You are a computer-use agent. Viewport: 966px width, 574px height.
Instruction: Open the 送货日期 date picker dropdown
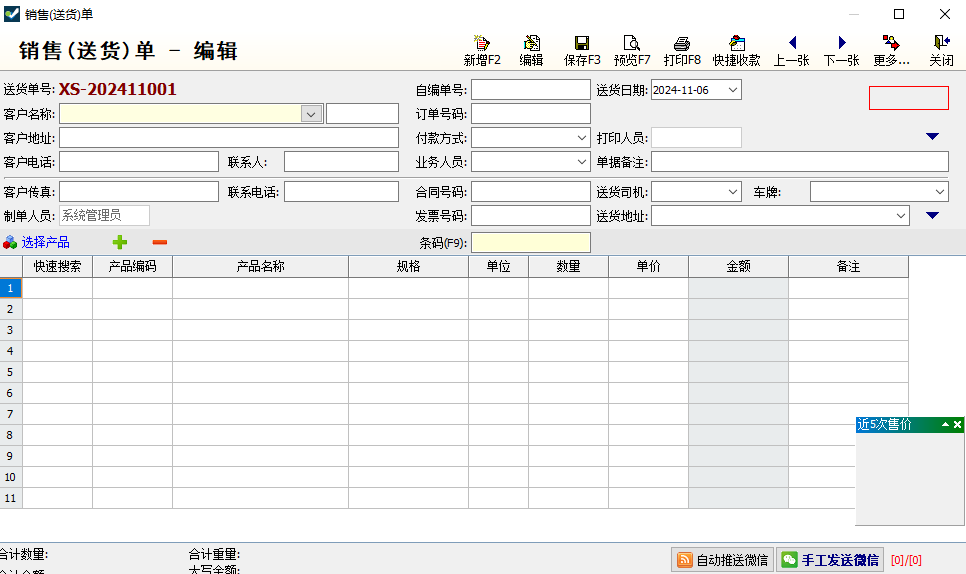tap(732, 90)
